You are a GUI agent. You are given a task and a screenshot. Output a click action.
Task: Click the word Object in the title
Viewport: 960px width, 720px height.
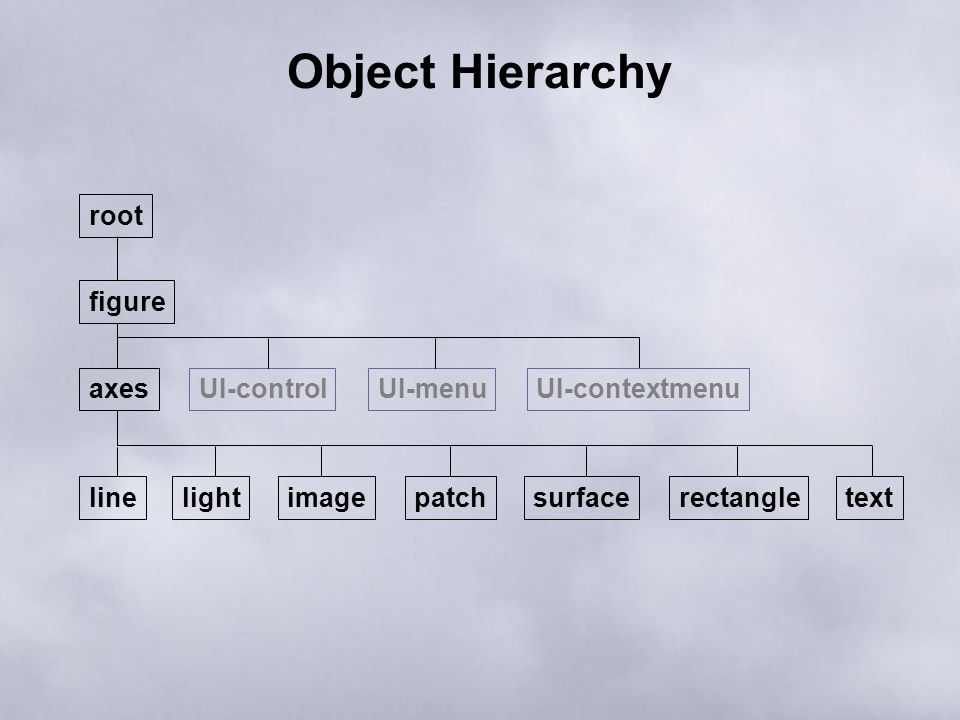point(362,73)
